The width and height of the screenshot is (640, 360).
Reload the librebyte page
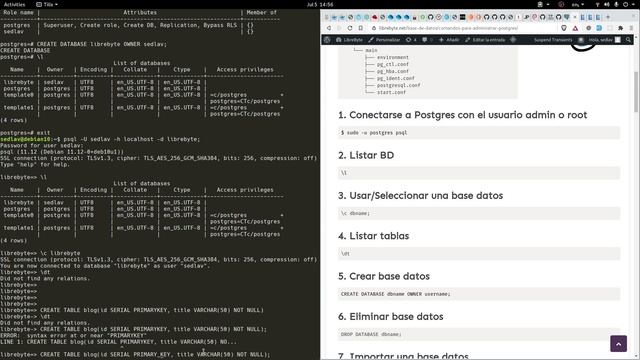(350, 28)
